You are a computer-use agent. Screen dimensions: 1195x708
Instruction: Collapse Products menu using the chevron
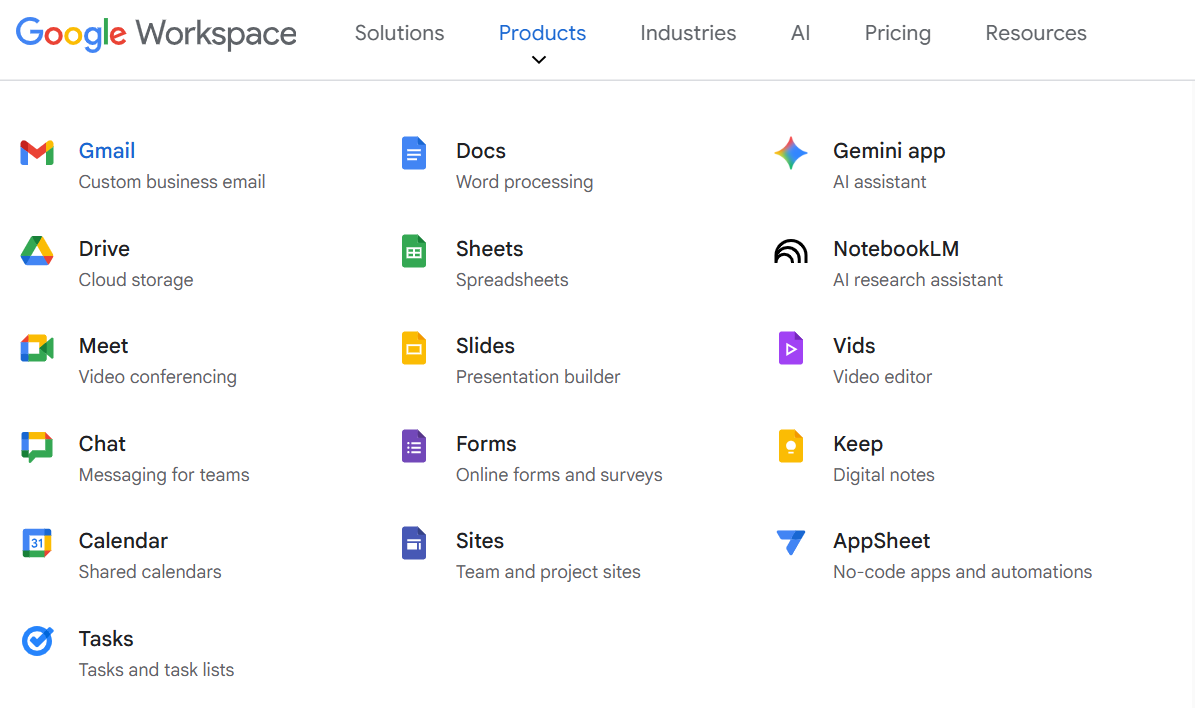539,60
